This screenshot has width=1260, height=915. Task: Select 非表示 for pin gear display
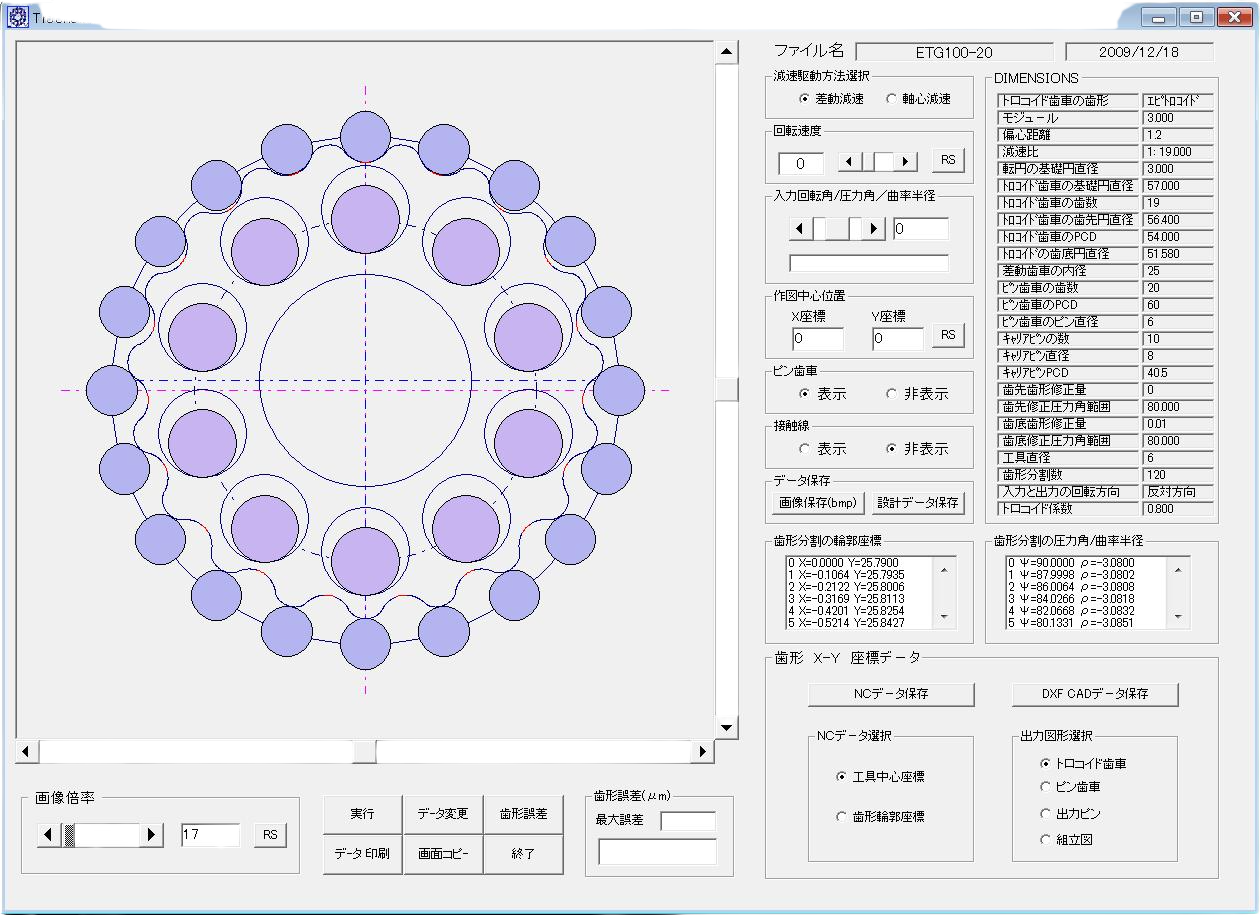pos(892,394)
